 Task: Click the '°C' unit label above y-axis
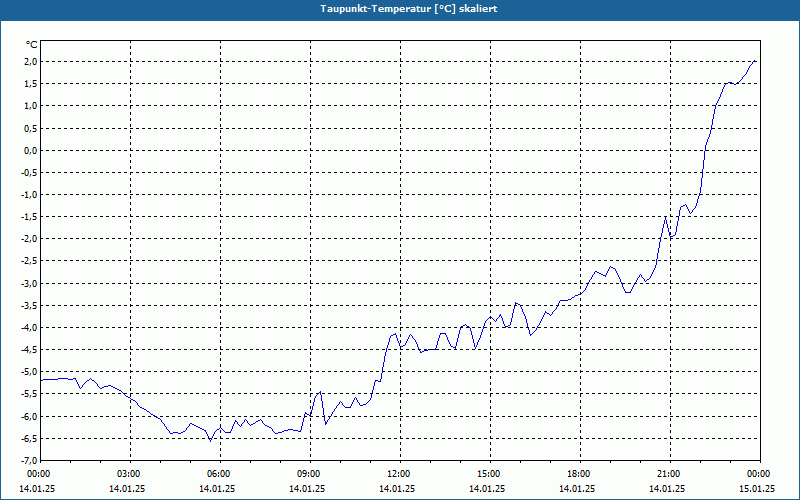point(32,45)
